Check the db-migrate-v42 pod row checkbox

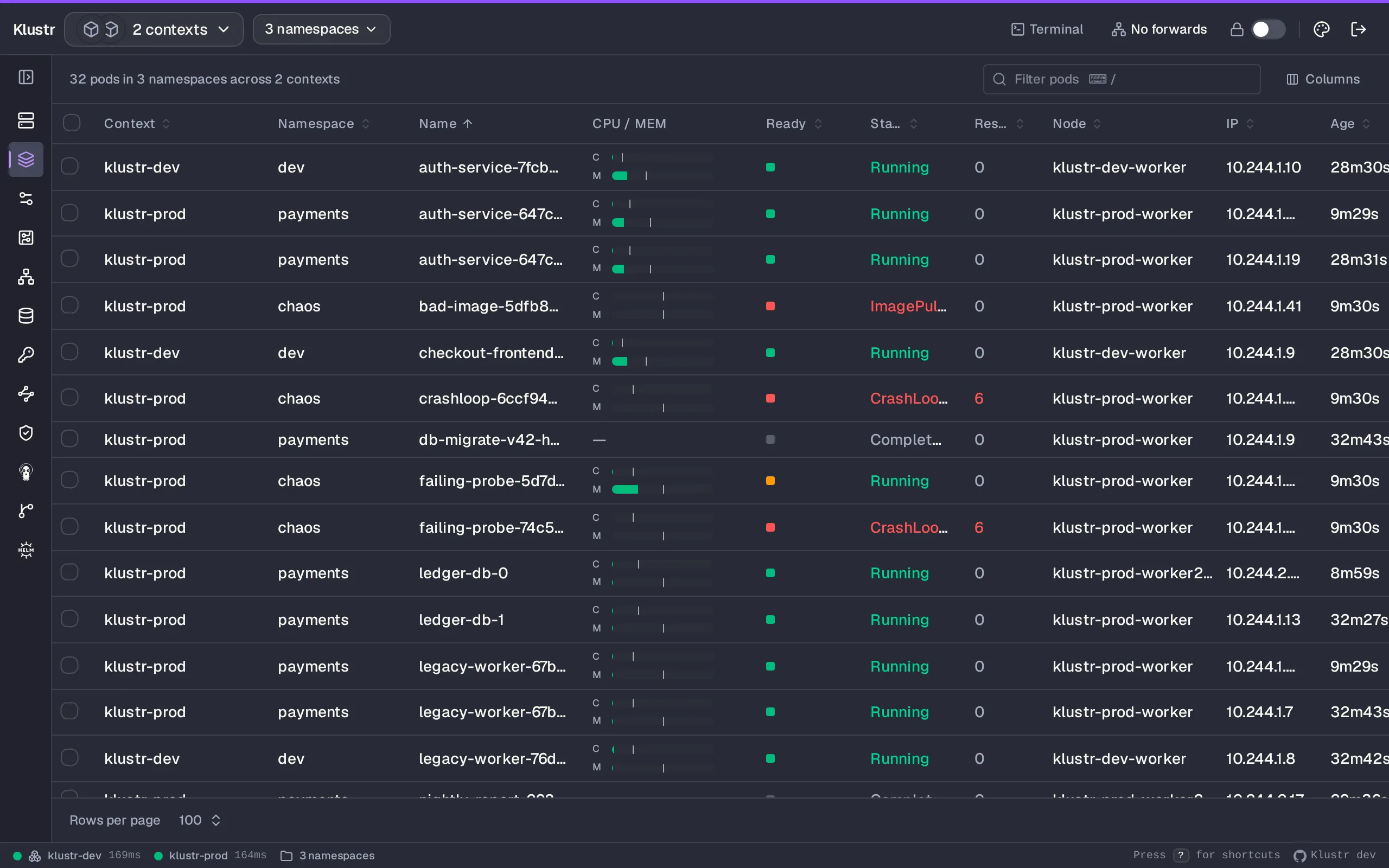coord(69,438)
